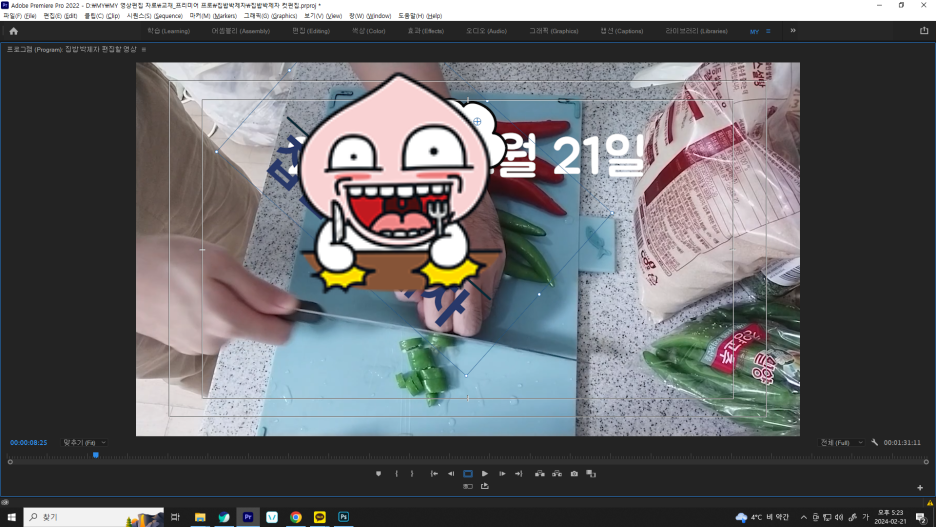The image size is (936, 527).
Task: Open the Clip menu
Action: [102, 16]
